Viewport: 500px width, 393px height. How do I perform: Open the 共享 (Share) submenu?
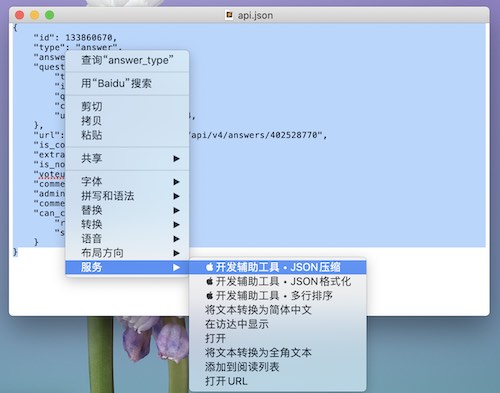point(127,158)
